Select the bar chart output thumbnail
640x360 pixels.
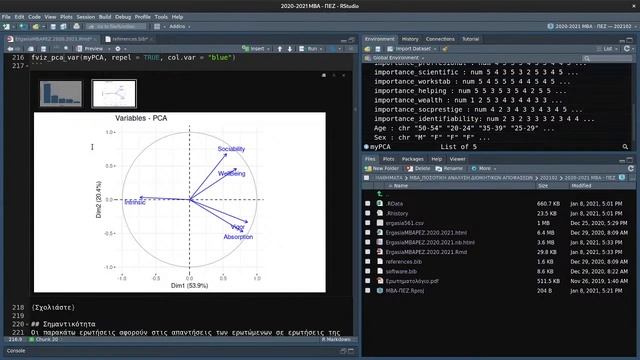click(61, 93)
